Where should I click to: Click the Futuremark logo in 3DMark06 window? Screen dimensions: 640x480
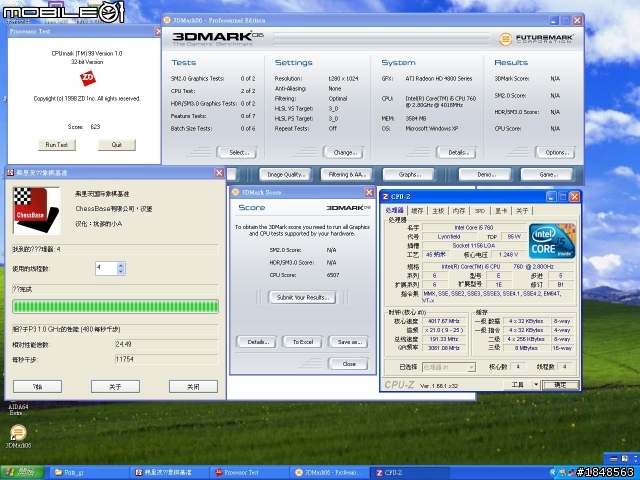point(536,39)
